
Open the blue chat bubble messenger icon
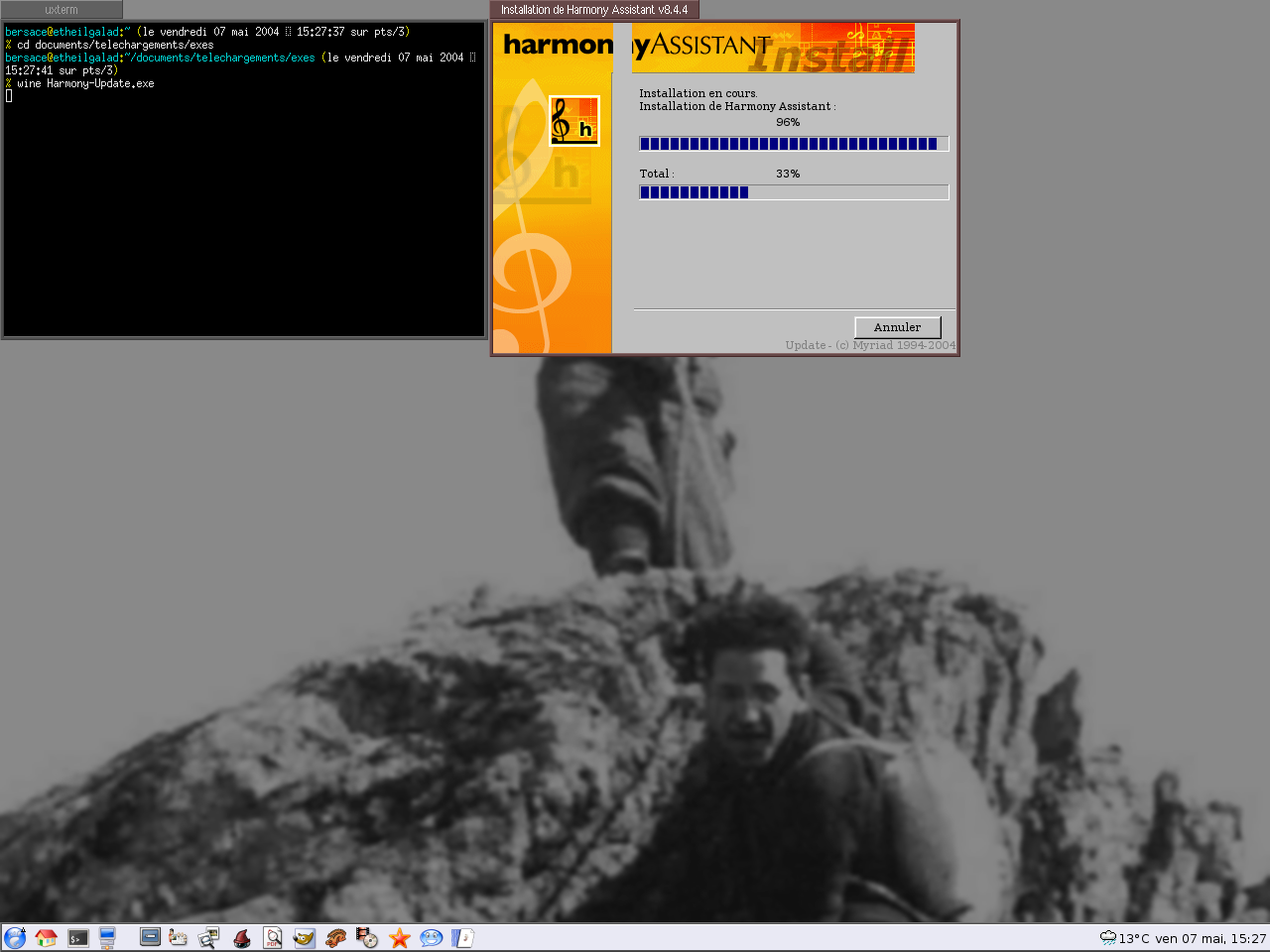click(431, 938)
